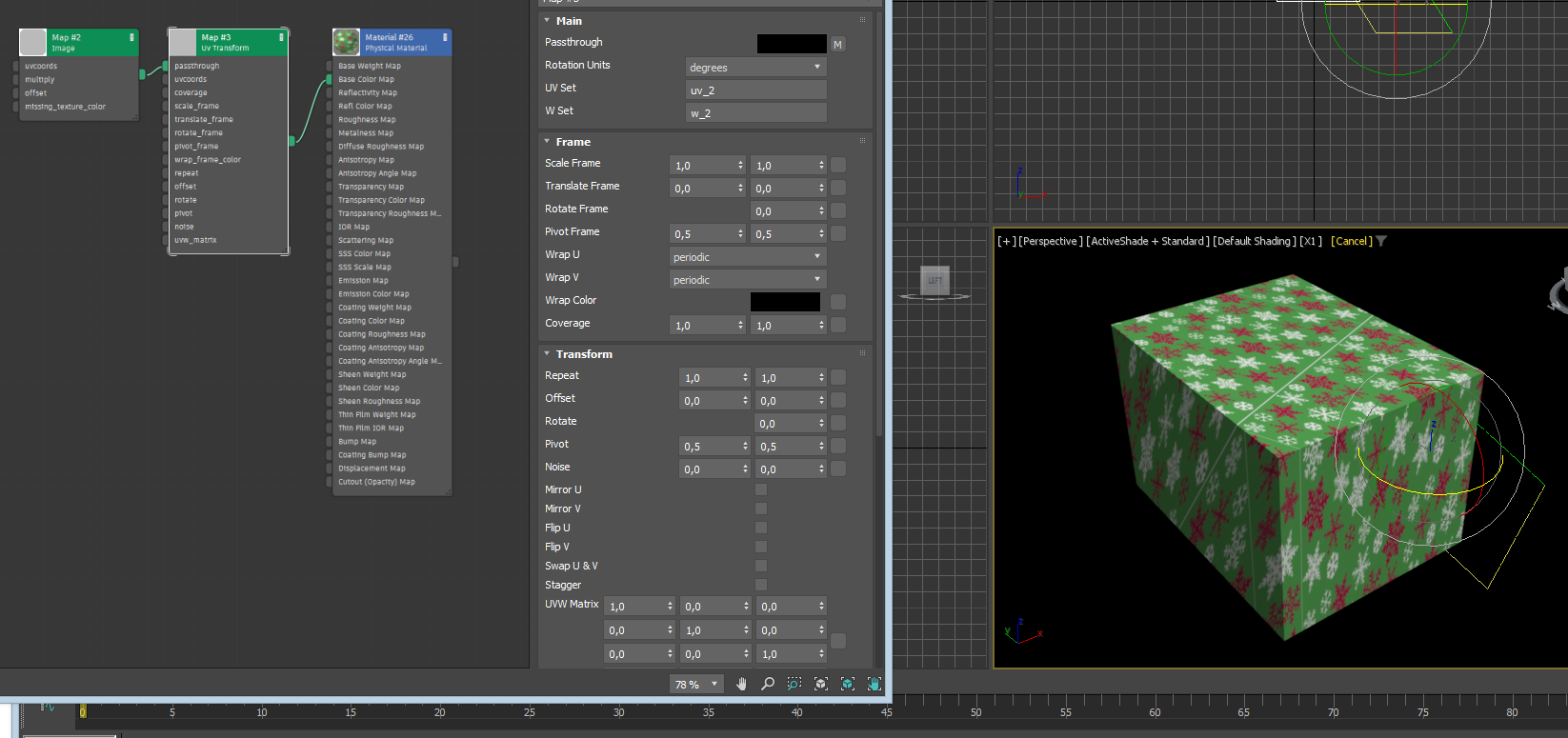Click the black Wrap Color swatch
1568x738 pixels.
[x=785, y=302]
